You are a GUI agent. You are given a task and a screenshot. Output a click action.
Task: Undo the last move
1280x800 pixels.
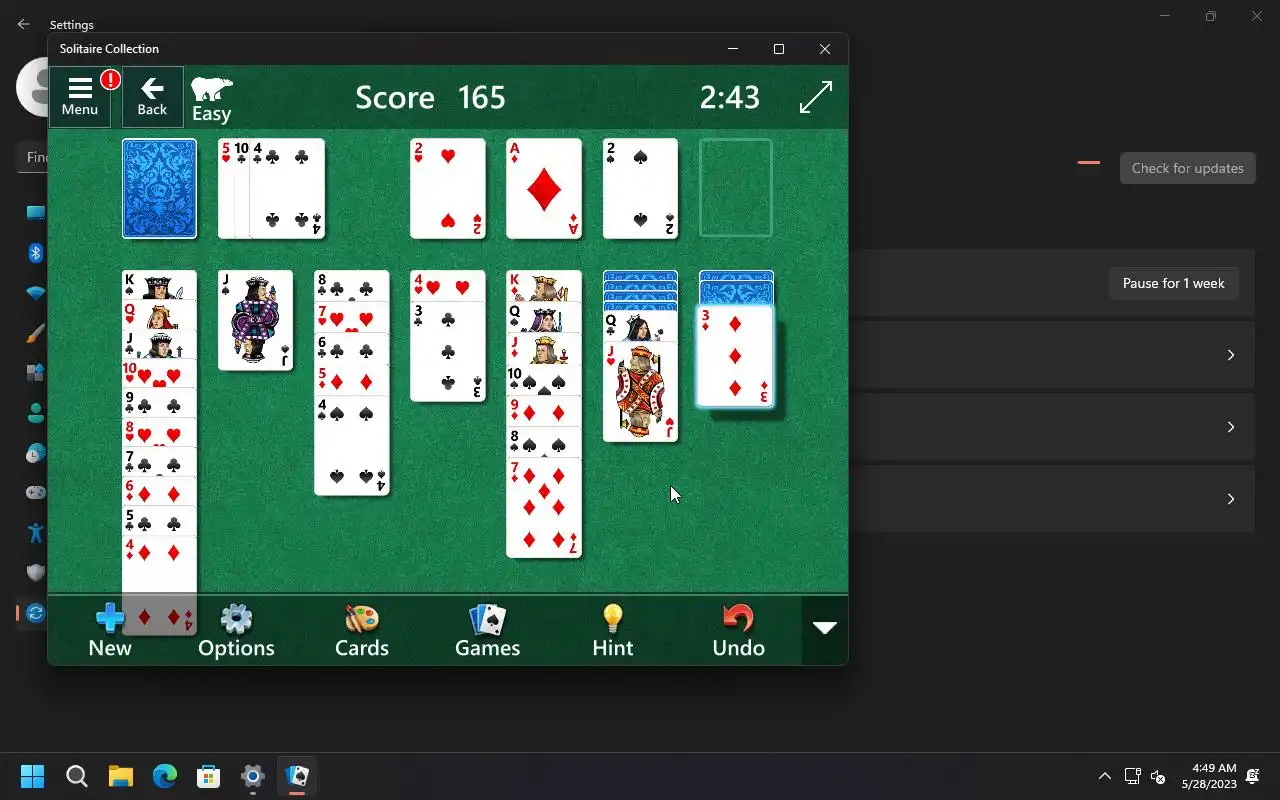739,630
